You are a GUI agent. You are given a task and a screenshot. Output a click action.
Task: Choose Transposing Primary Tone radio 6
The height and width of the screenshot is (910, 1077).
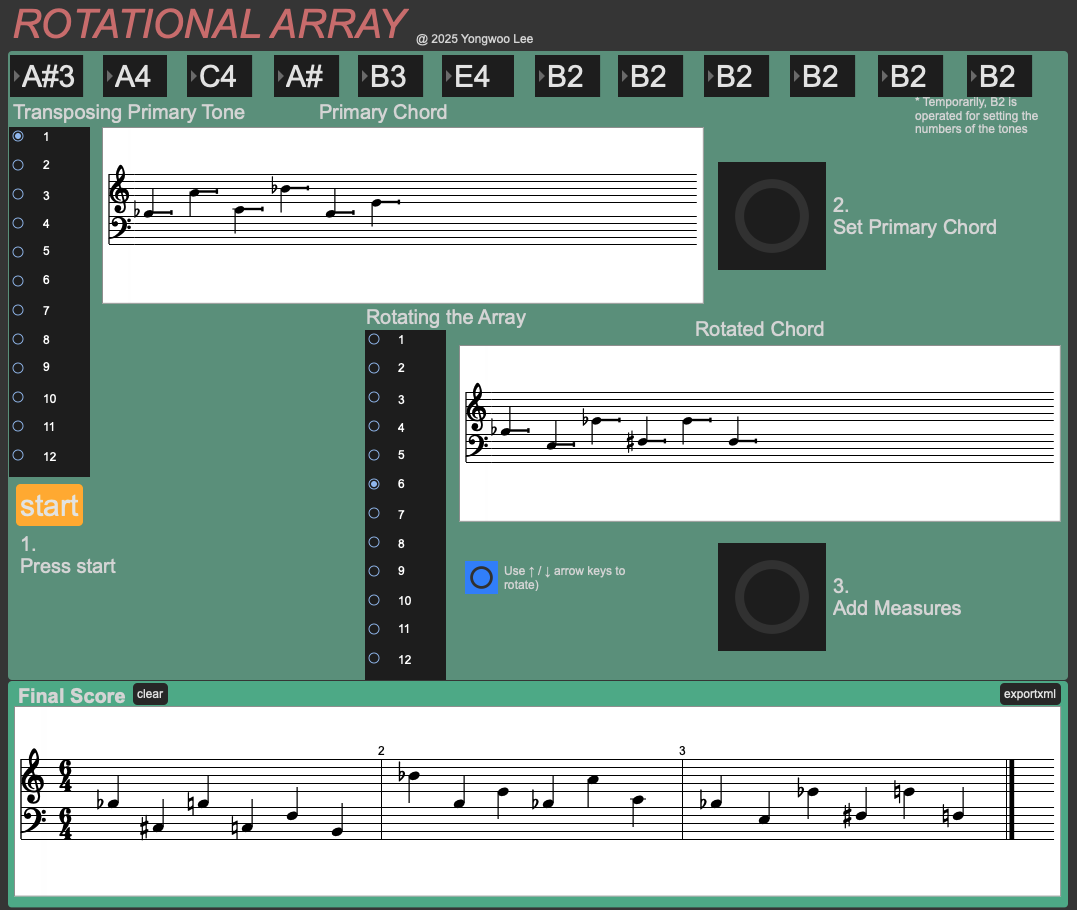click(19, 281)
